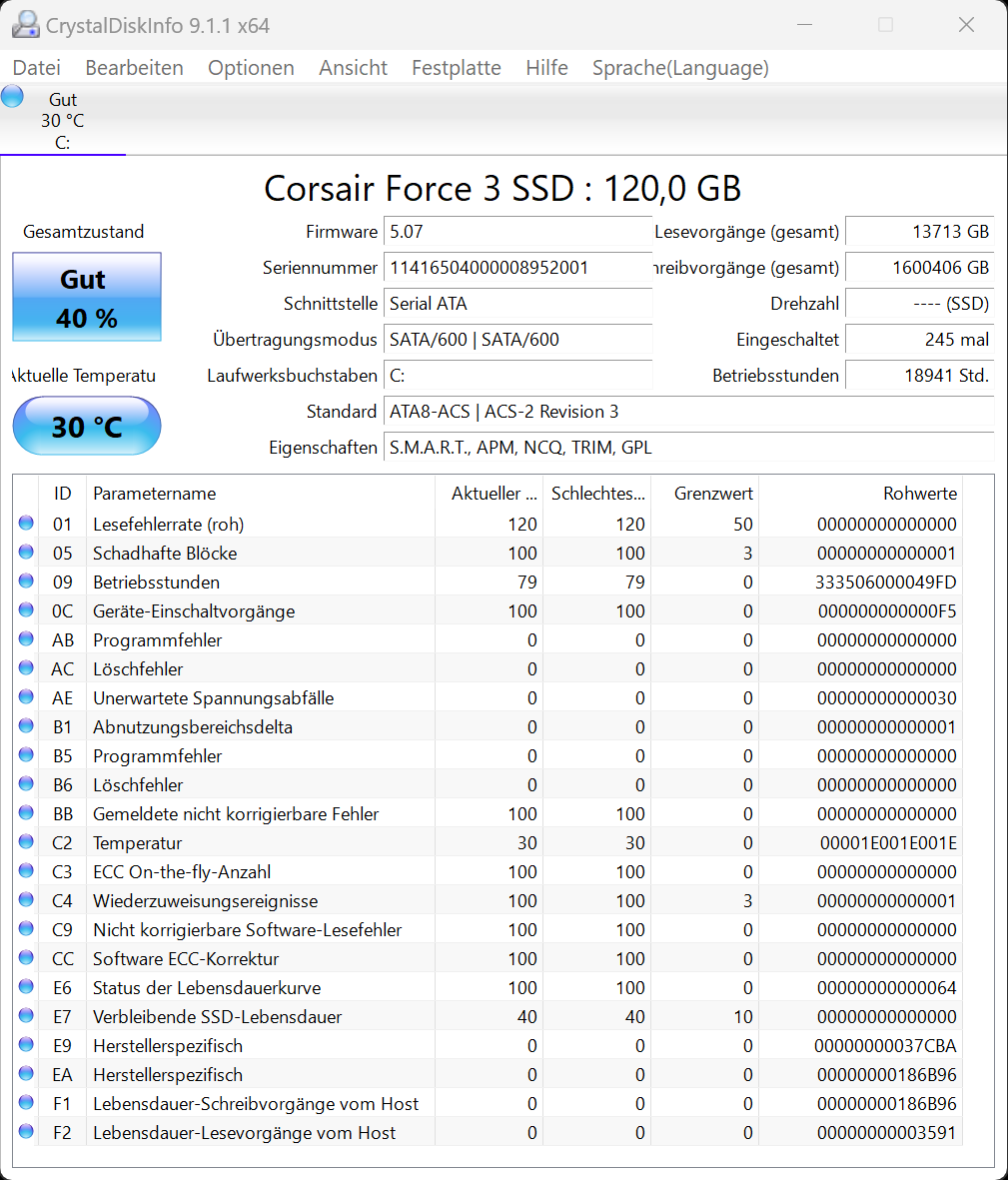Open the Ansicht menu
The width and height of the screenshot is (1008, 1180).
click(x=353, y=68)
